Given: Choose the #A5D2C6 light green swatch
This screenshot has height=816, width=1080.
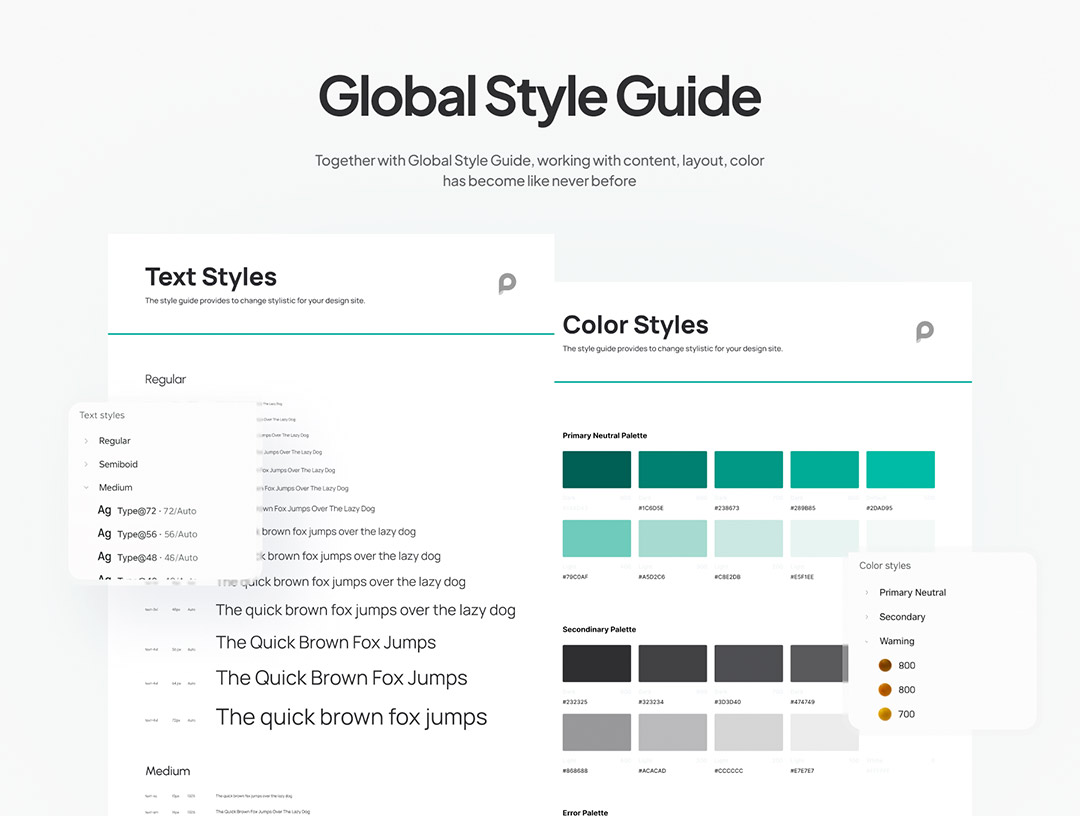Looking at the screenshot, I should pos(672,538).
